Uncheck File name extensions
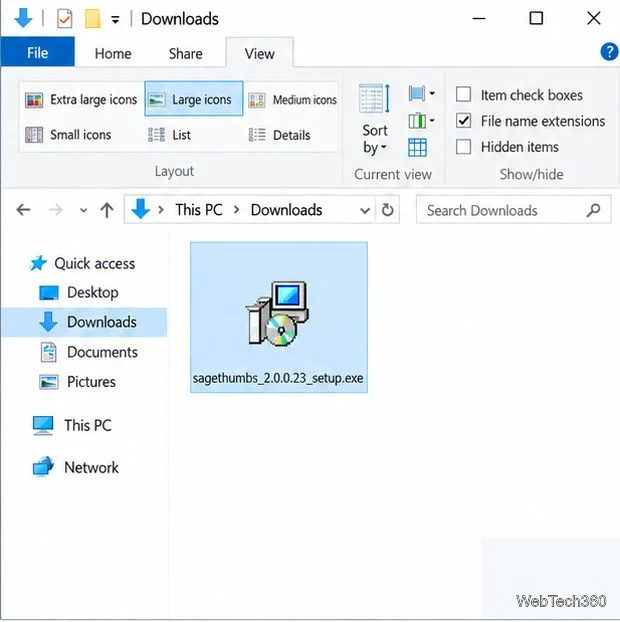This screenshot has width=620, height=622. [463, 121]
